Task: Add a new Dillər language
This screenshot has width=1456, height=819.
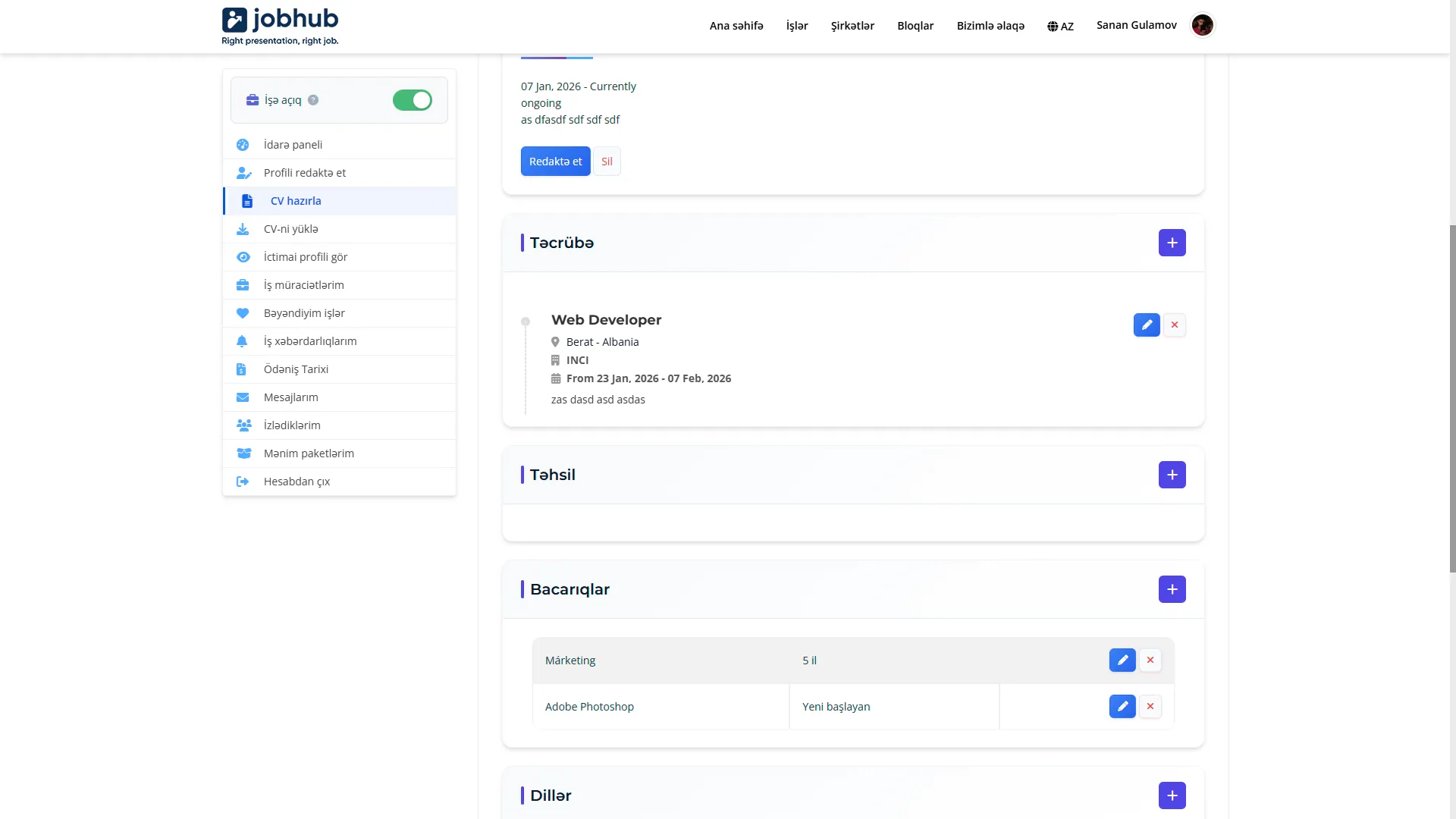Action: click(x=1172, y=795)
